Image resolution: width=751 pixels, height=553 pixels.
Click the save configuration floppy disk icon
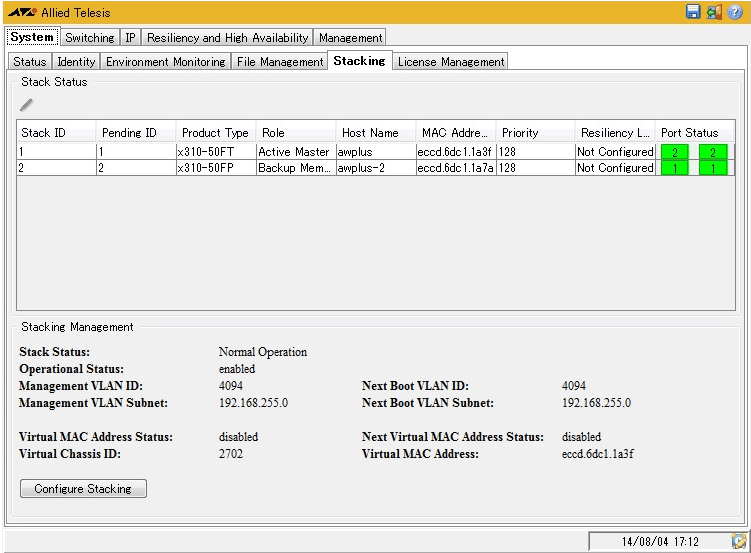[x=693, y=12]
